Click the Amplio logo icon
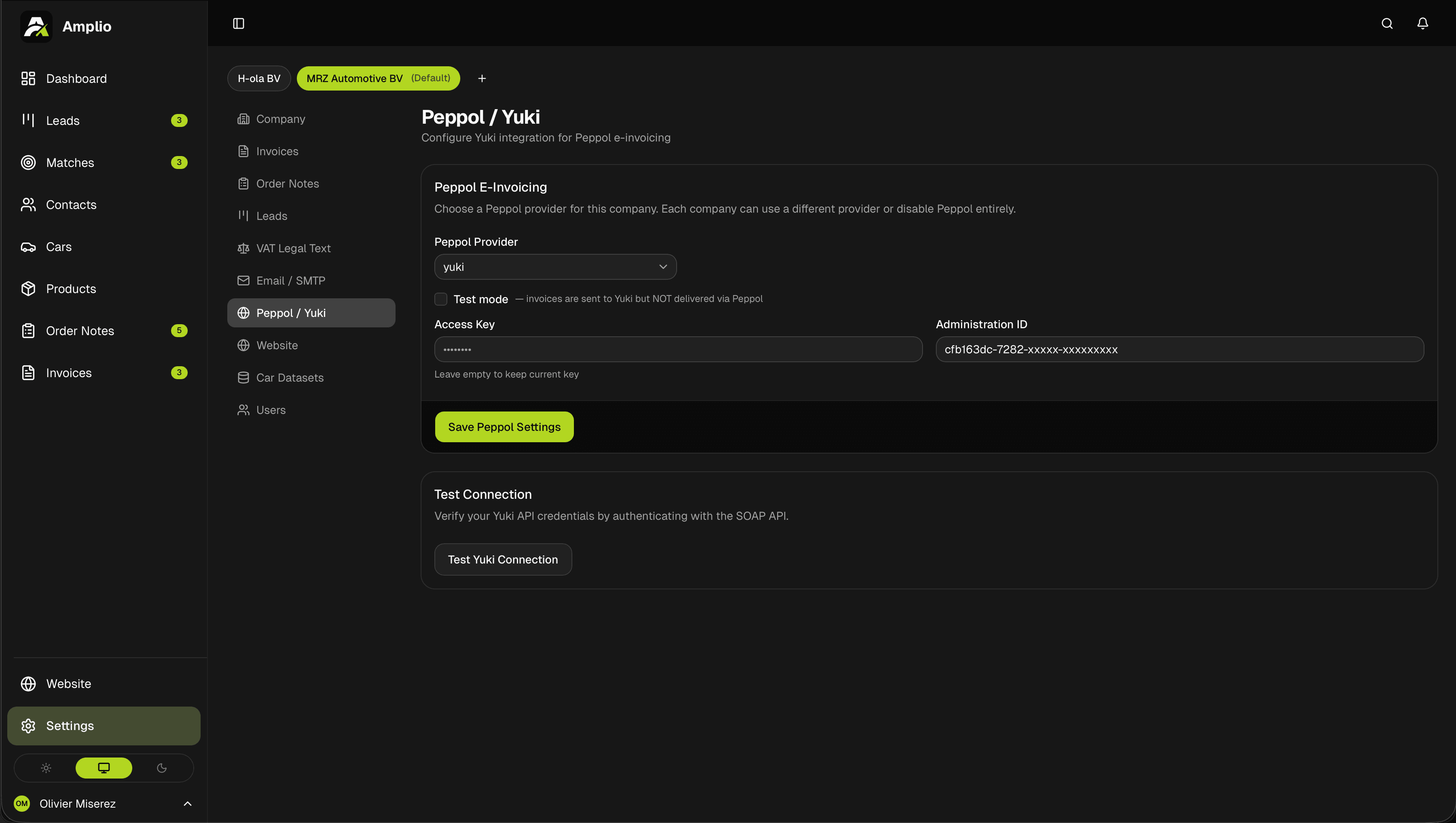 tap(36, 26)
